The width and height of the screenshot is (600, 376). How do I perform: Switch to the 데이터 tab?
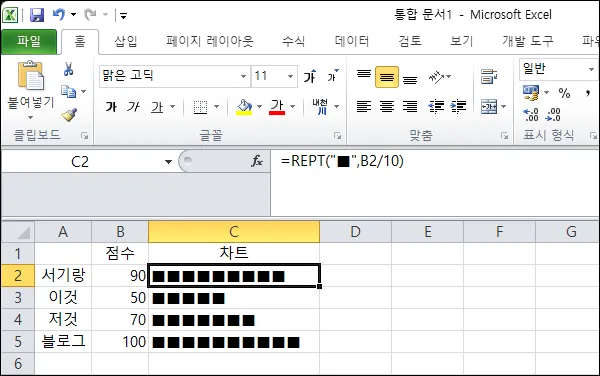pos(352,41)
